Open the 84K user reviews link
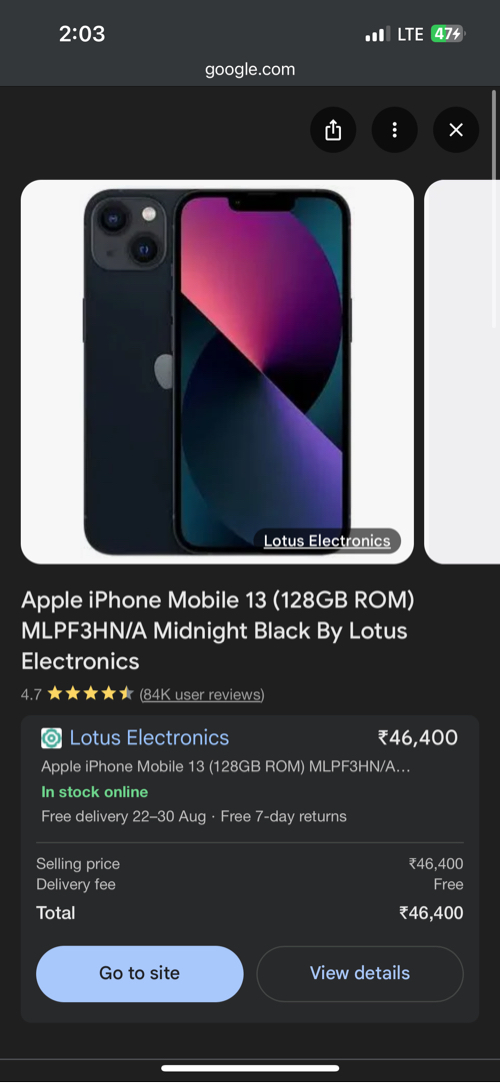500x1083 pixels. [202, 694]
